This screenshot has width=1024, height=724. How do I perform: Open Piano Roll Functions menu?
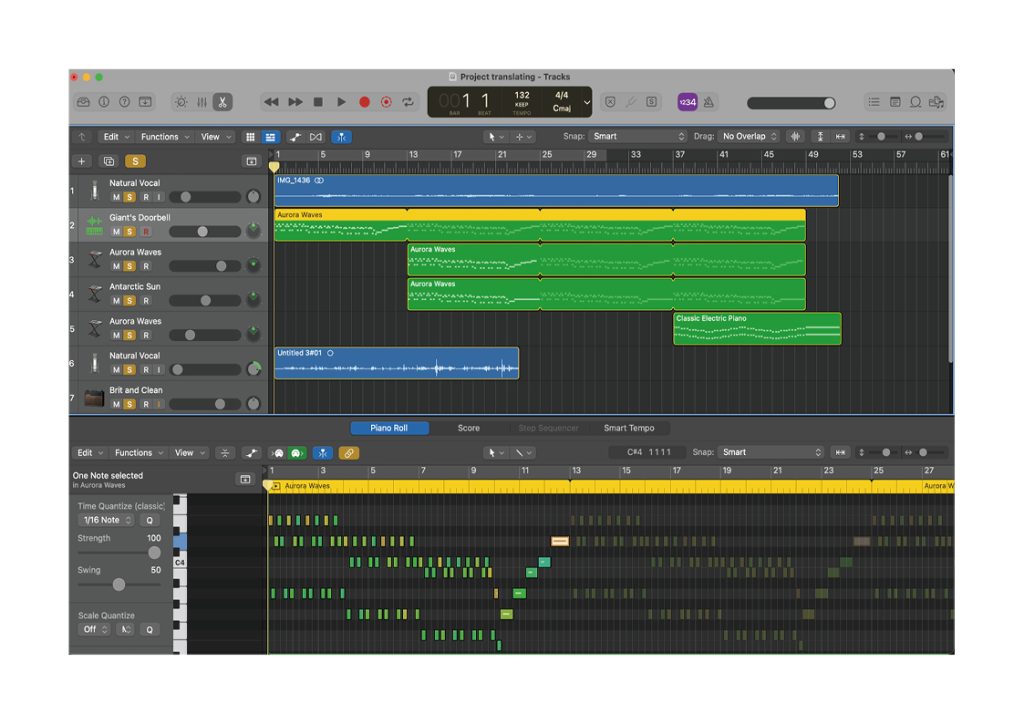tap(138, 452)
